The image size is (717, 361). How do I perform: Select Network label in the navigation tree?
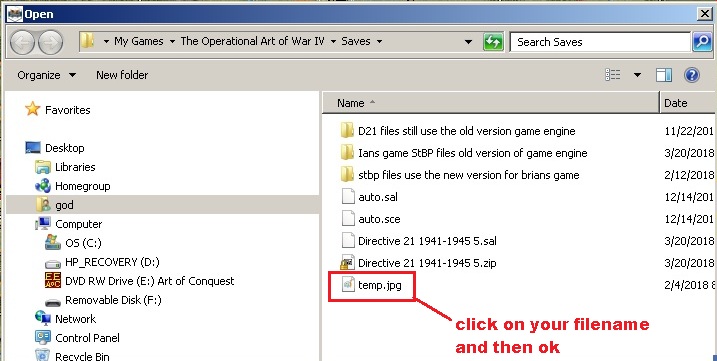[x=75, y=319]
